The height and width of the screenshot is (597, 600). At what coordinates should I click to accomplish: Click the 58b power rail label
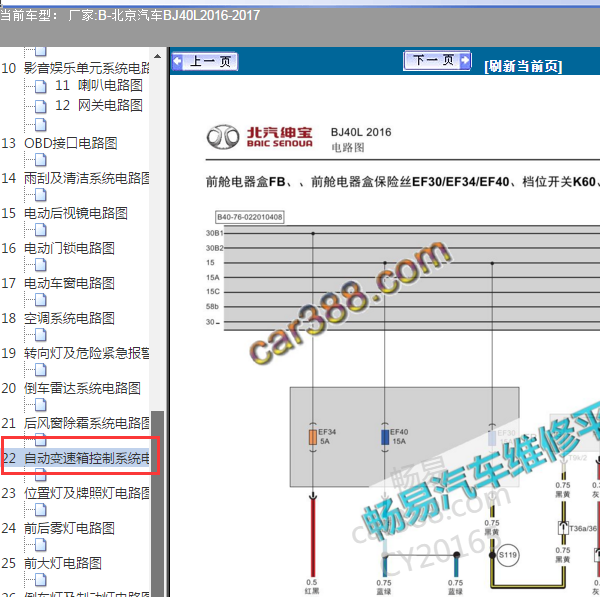(212, 307)
